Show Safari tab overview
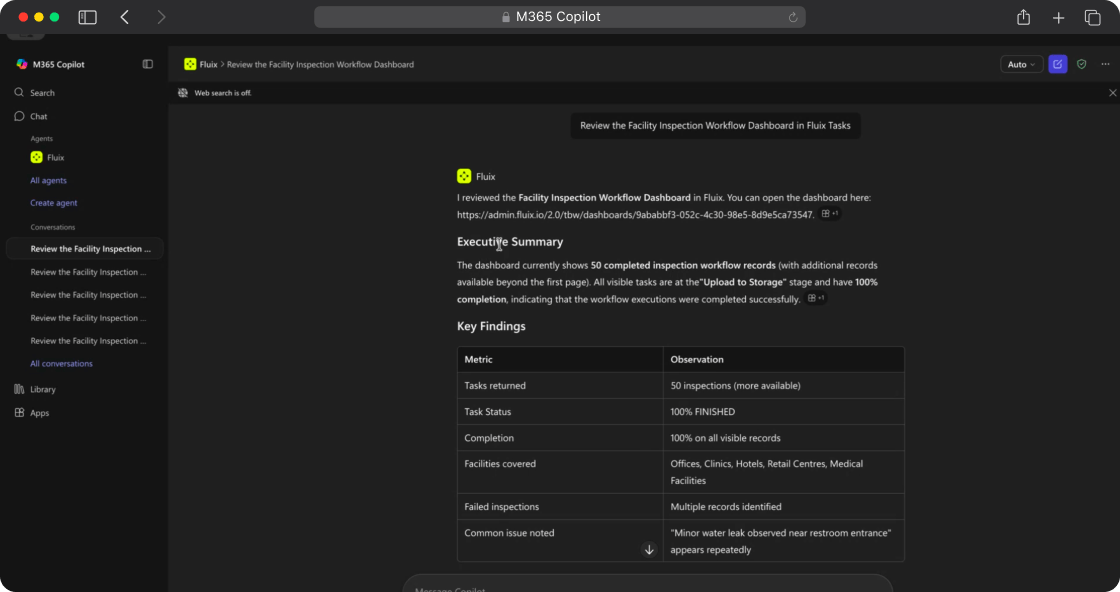Screen dimensions: 1120x592 (1092, 17)
